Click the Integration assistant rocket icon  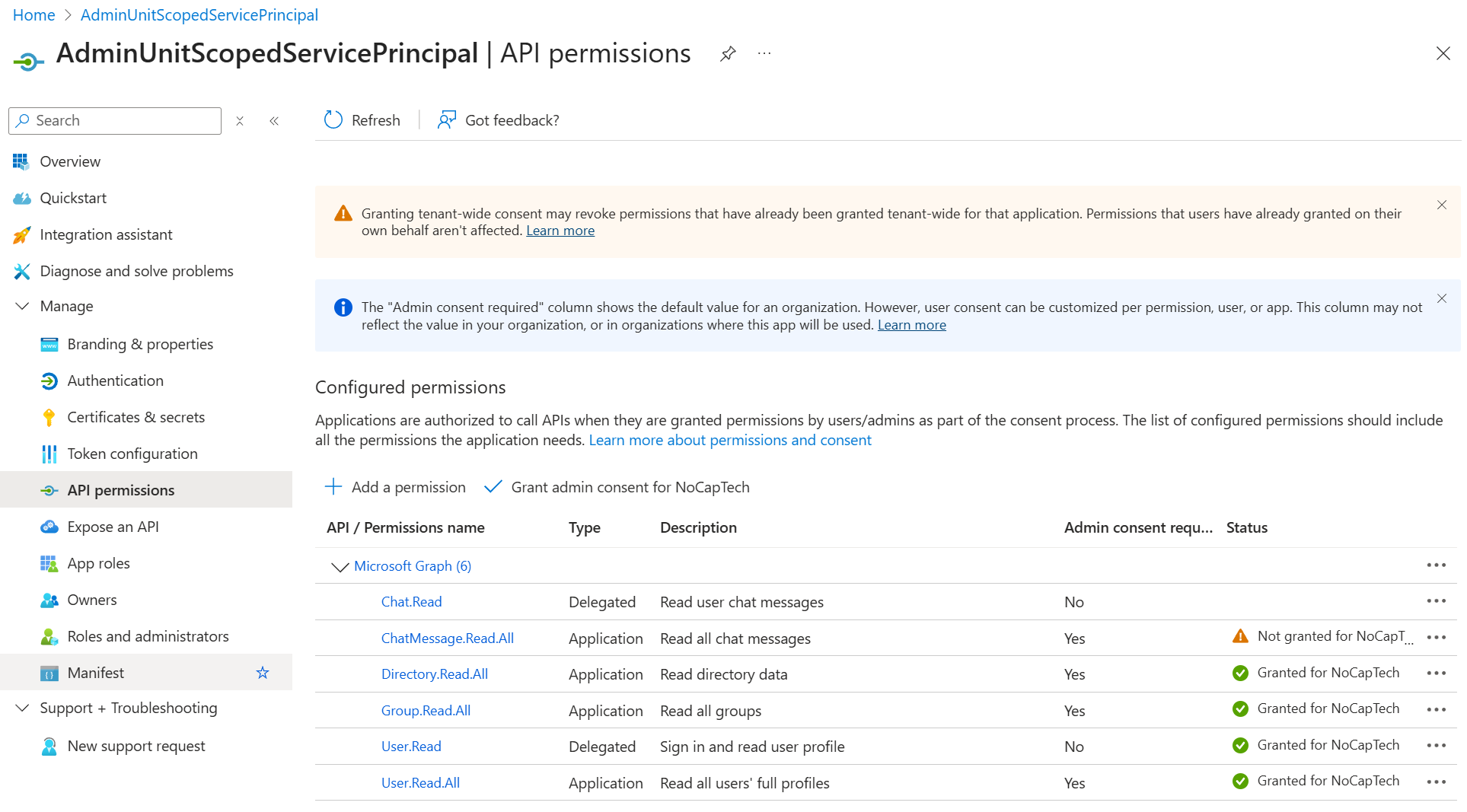coord(21,234)
